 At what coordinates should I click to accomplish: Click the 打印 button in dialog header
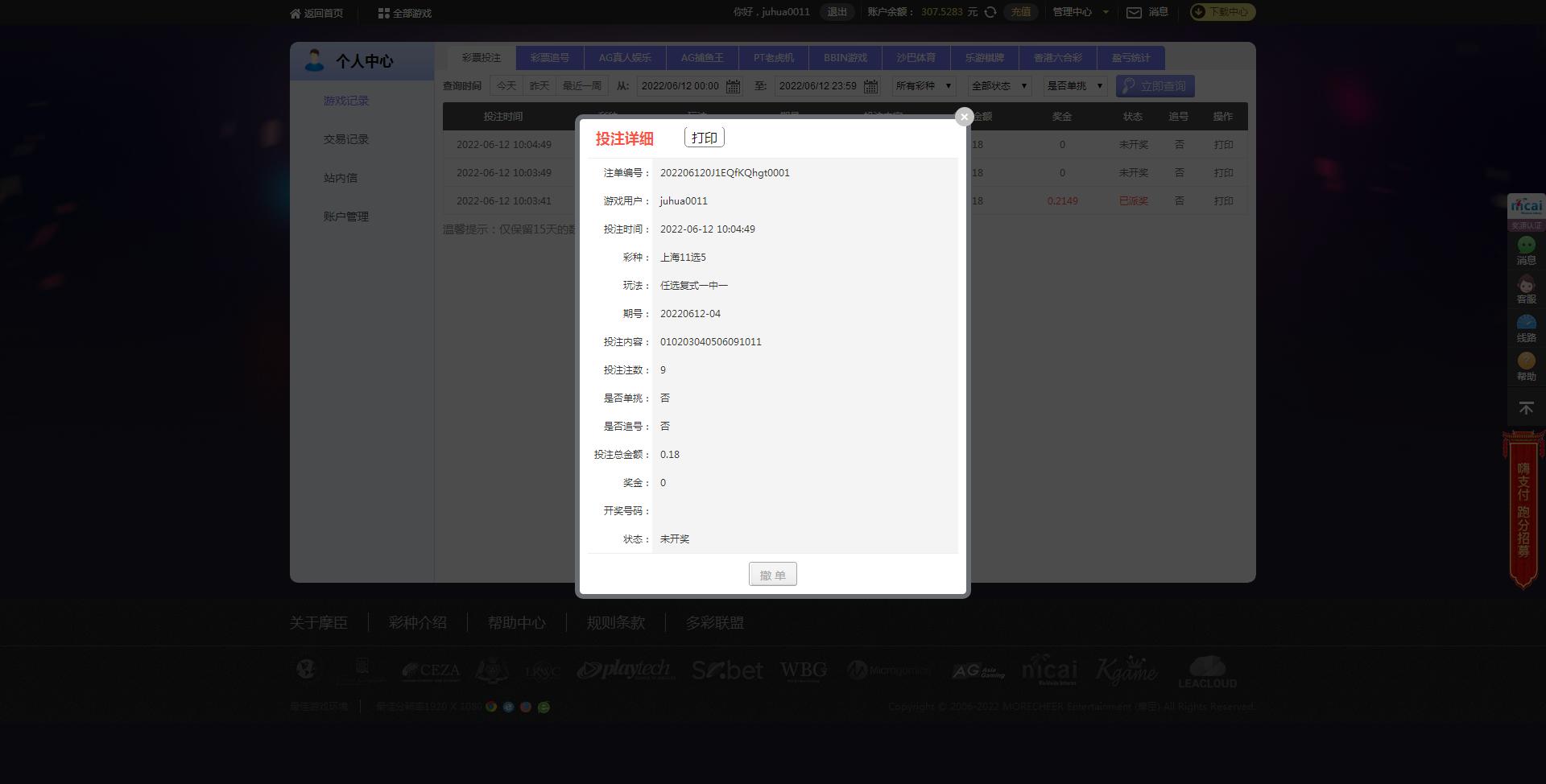pos(704,138)
